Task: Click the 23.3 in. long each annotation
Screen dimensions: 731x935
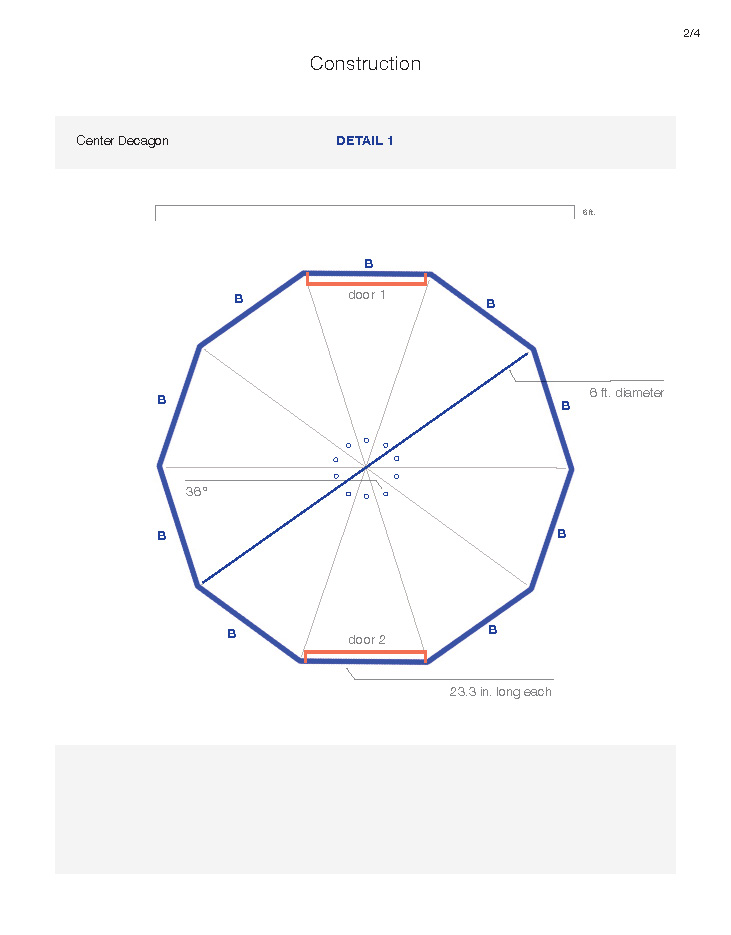Action: point(500,692)
